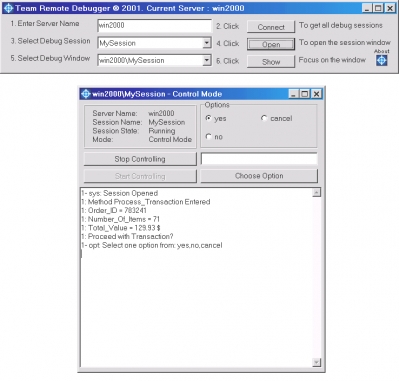400x381 pixels.
Task: Click the log scrollbar down arrow
Action: point(317,362)
